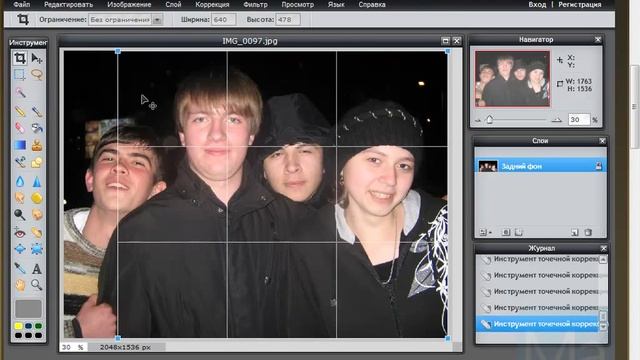Open the Справка menu

372,4
